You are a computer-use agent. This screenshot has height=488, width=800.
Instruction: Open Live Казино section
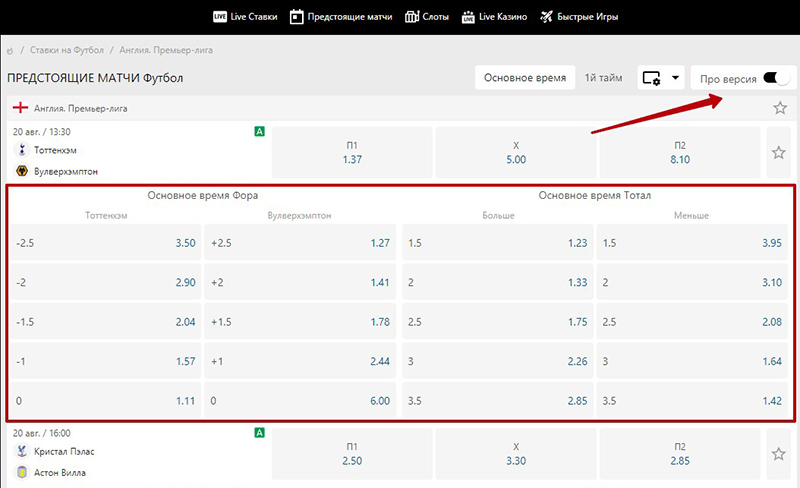(494, 17)
